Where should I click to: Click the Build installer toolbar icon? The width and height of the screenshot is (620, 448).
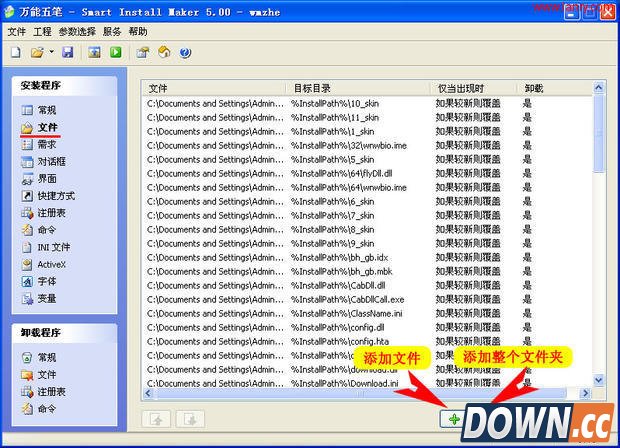(94, 52)
